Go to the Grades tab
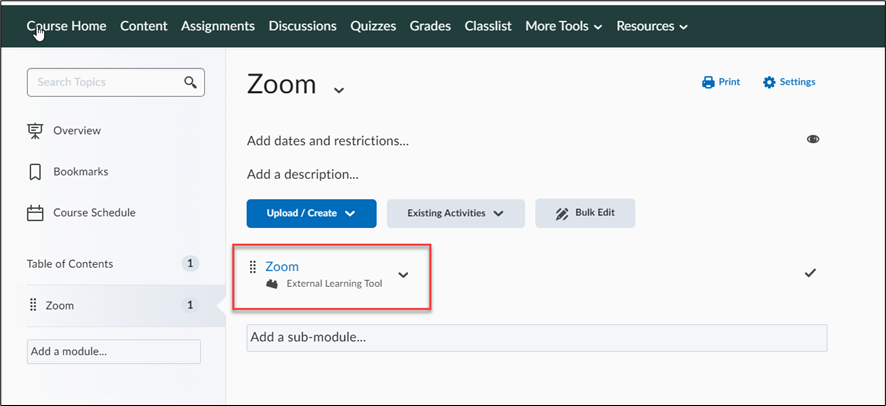Screen dimensions: 886x406 [x=430, y=26]
